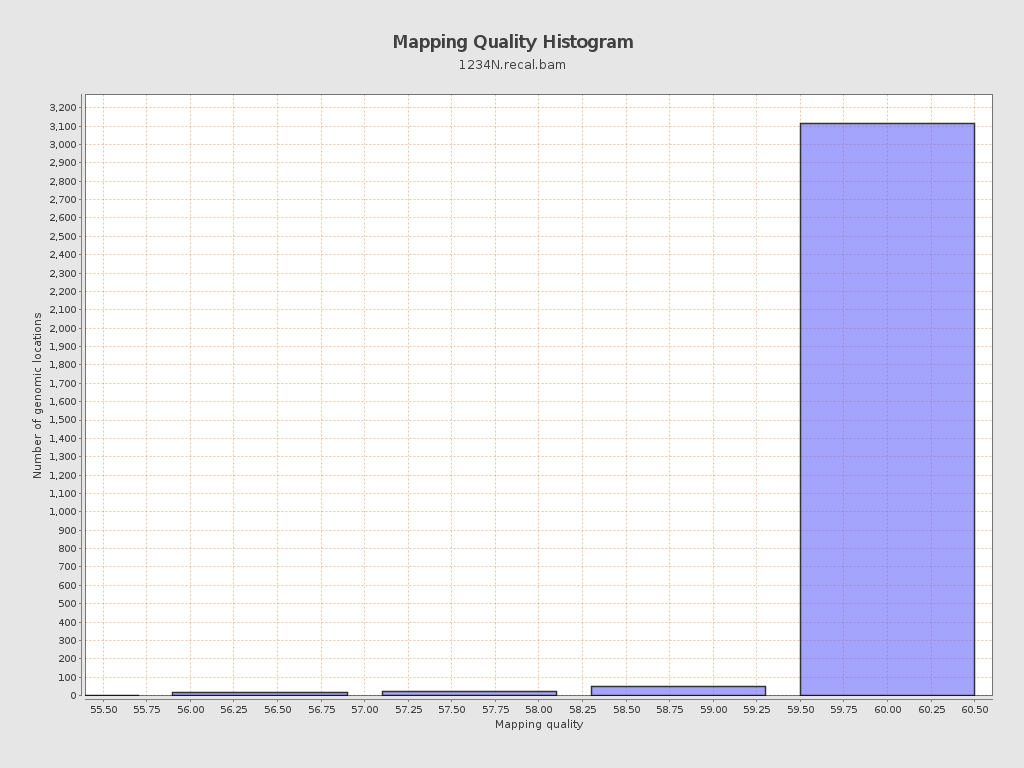Click the tallest blue bar near 60.00
This screenshot has height=768, width=1024.
tap(886, 409)
